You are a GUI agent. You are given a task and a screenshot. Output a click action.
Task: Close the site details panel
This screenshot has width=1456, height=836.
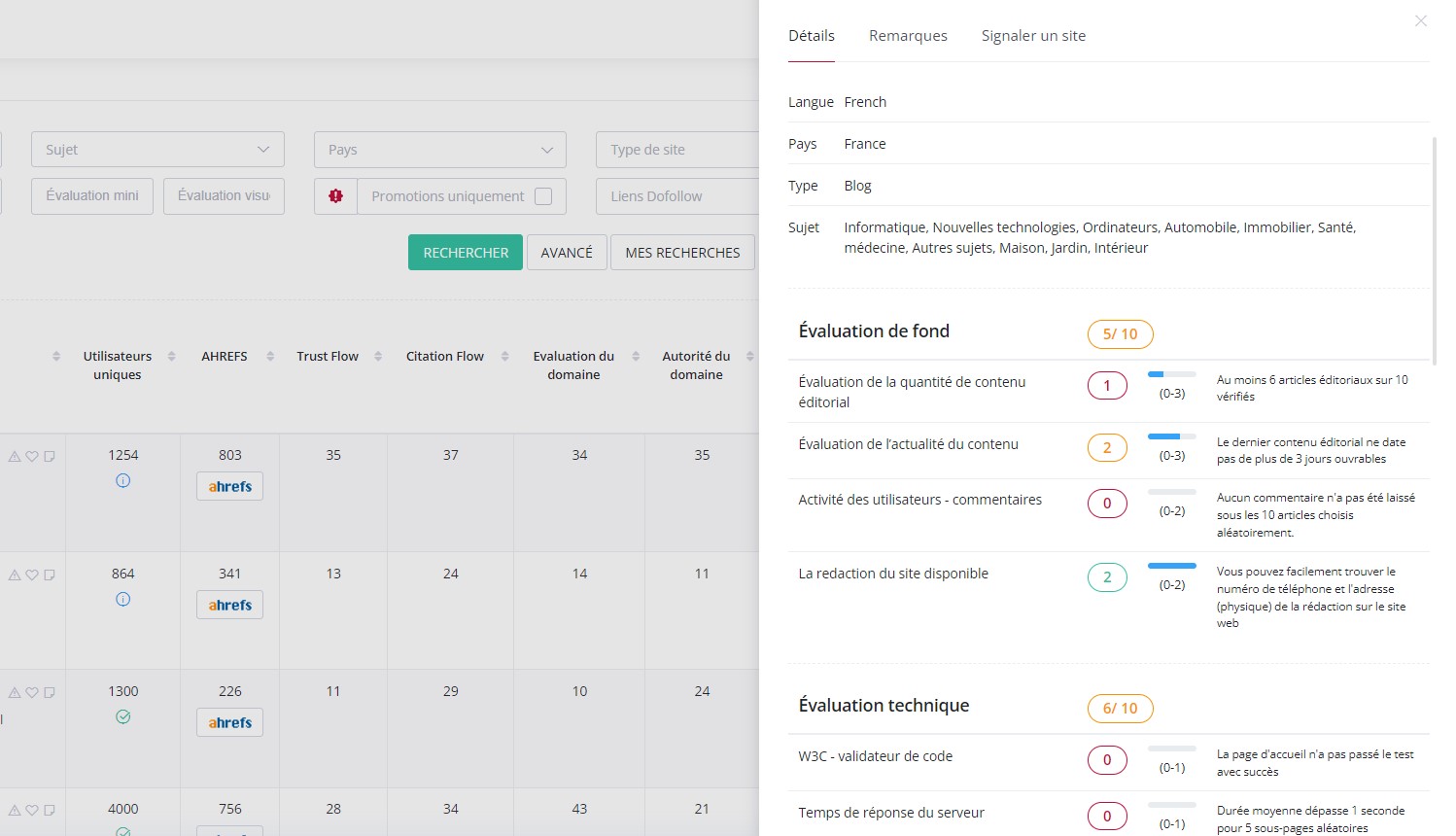click(x=1421, y=20)
